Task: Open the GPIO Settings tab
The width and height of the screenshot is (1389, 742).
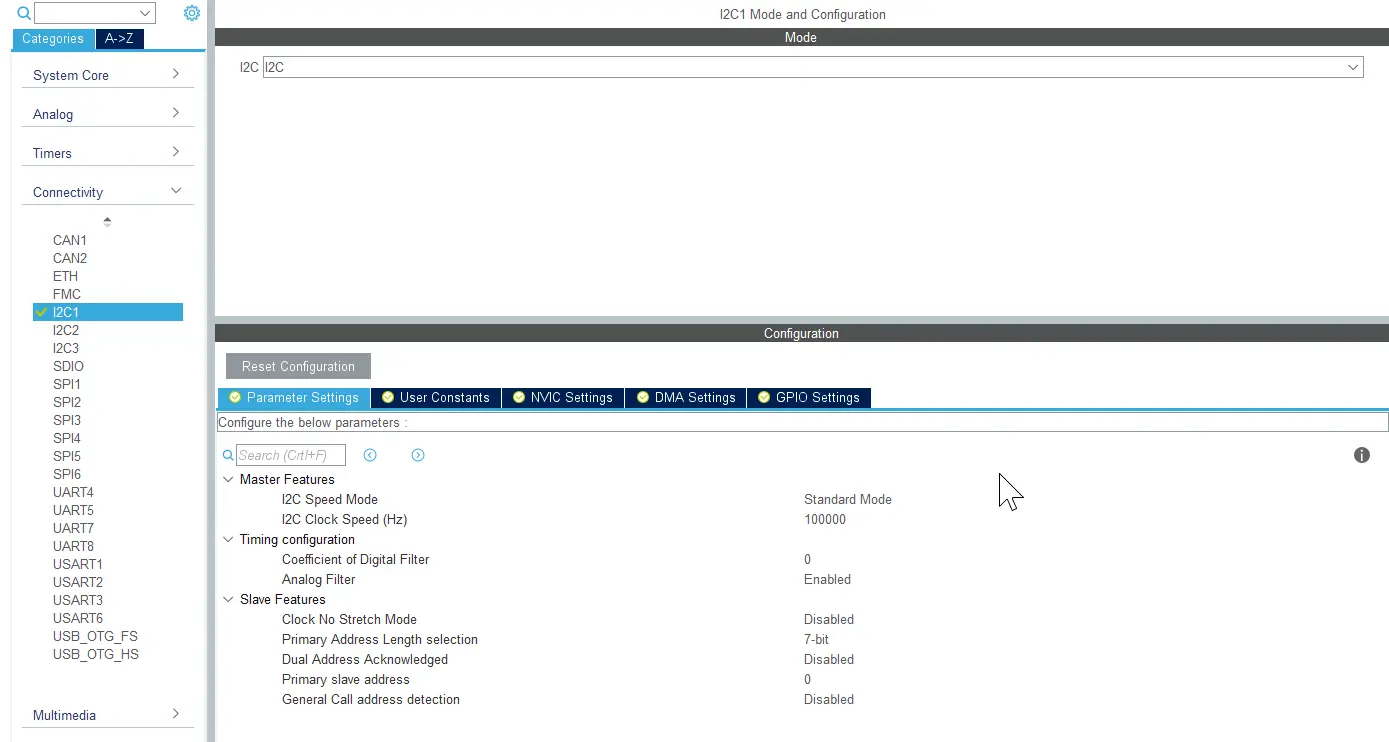Action: click(809, 398)
